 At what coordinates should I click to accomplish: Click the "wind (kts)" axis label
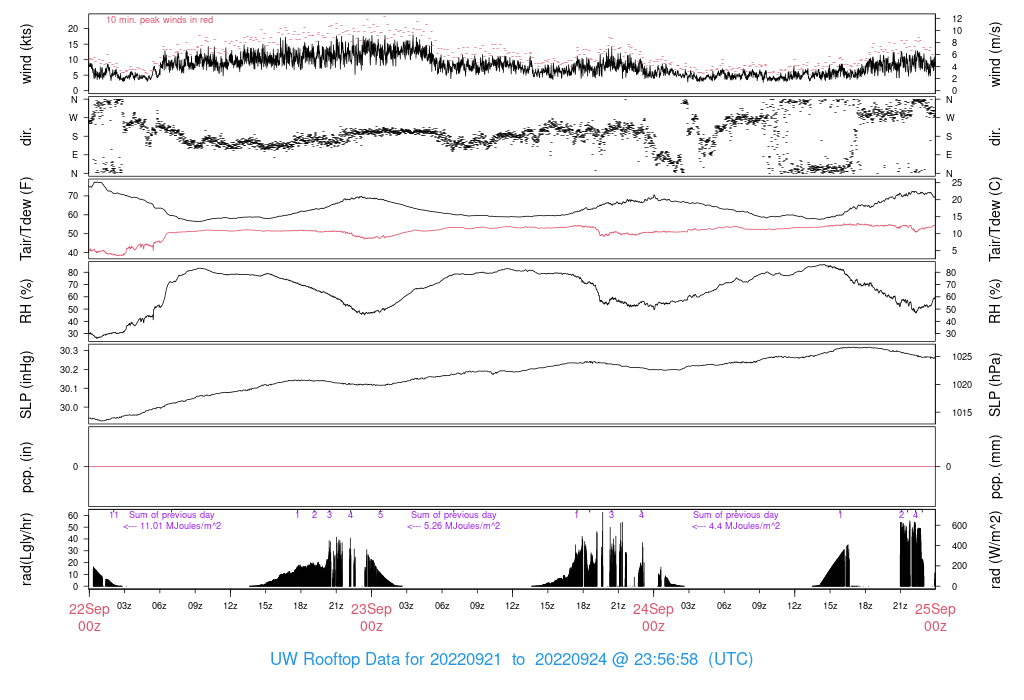point(26,54)
